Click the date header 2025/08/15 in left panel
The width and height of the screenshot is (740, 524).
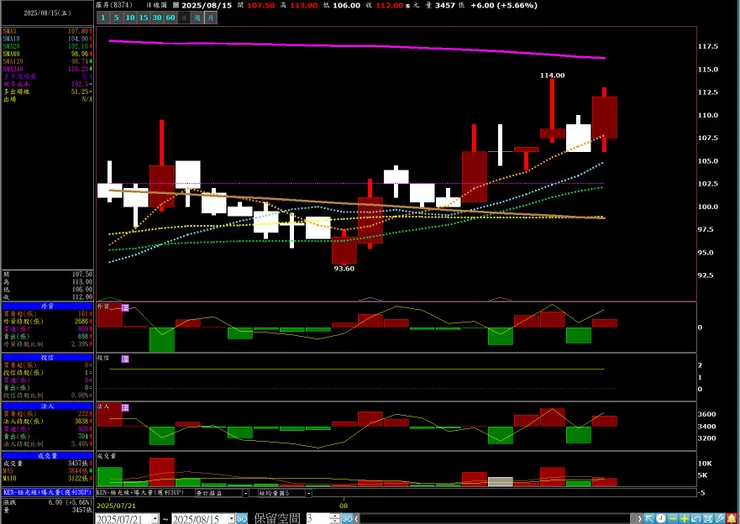tap(47, 13)
